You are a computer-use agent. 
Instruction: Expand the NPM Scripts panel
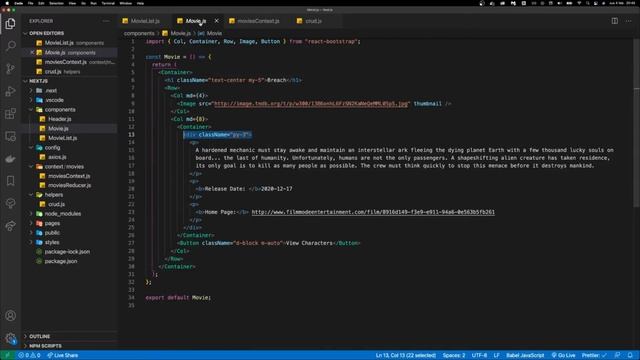tap(69, 346)
